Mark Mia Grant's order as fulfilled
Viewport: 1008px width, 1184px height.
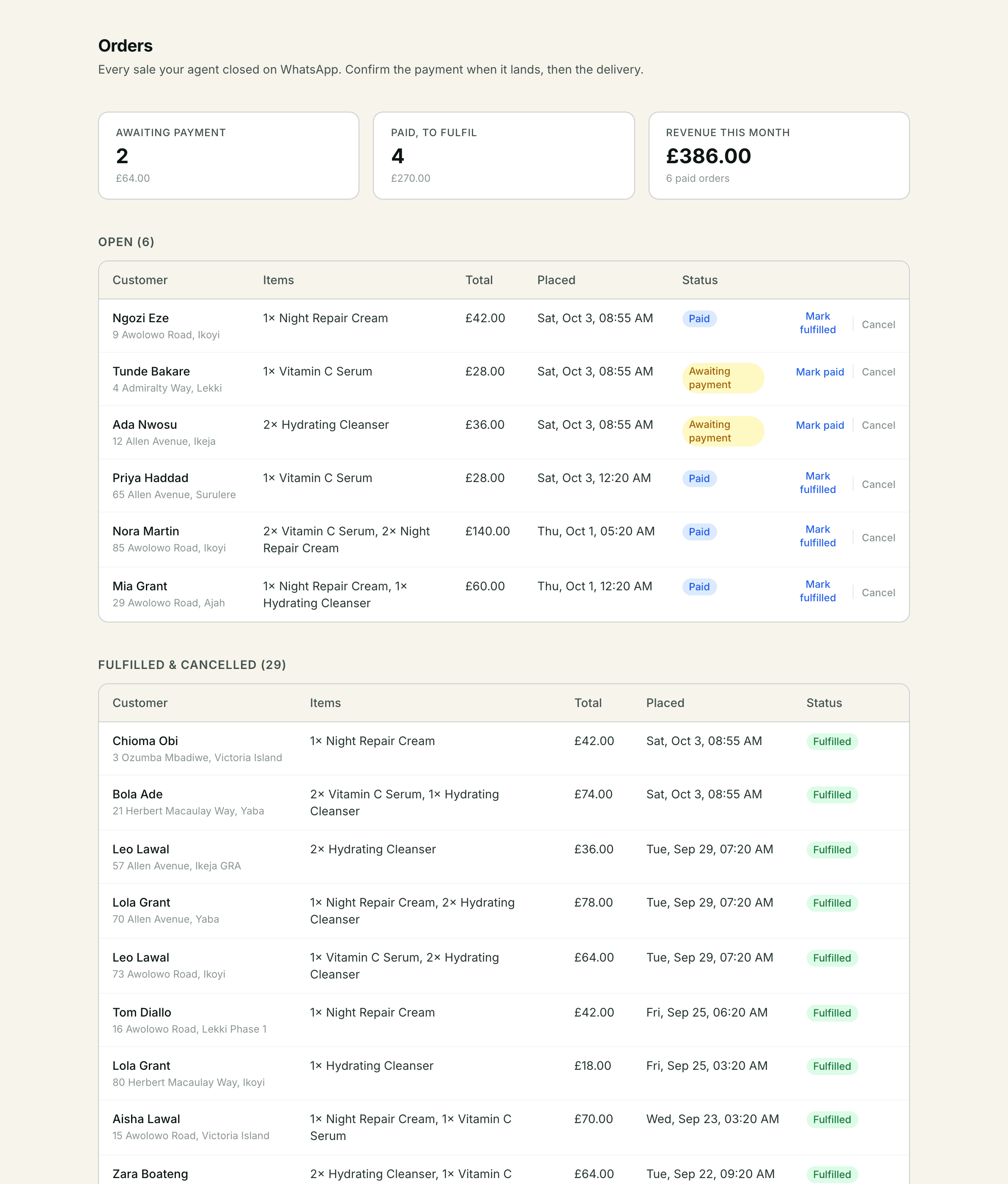817,591
